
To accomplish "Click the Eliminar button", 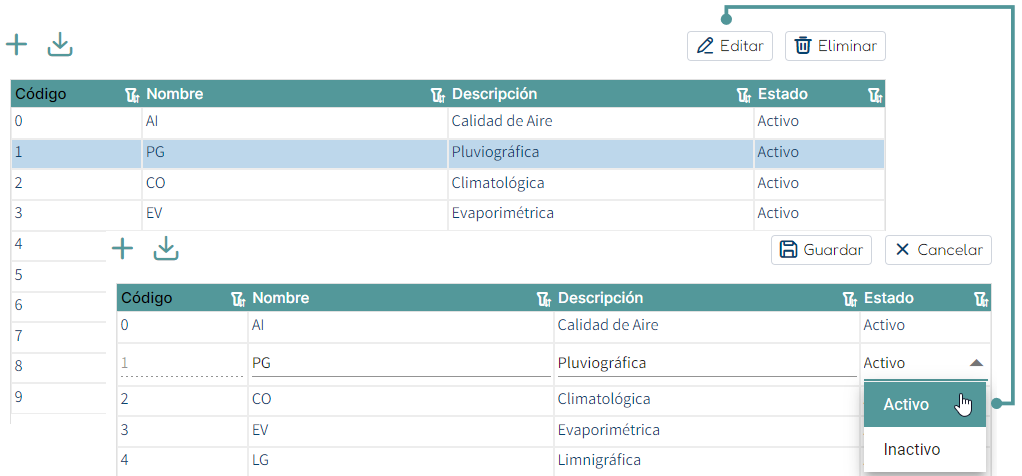I will click(835, 46).
